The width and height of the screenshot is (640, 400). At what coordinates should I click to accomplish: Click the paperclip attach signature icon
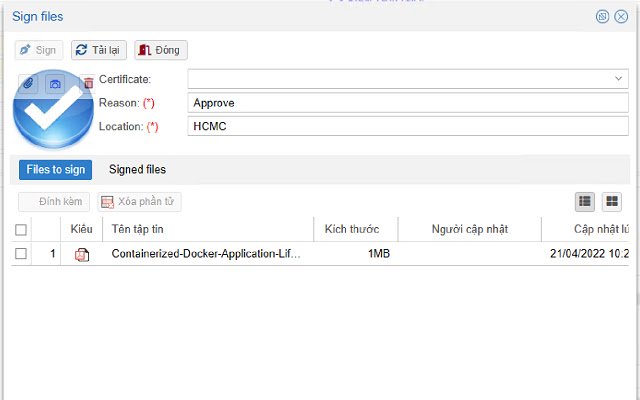28,84
